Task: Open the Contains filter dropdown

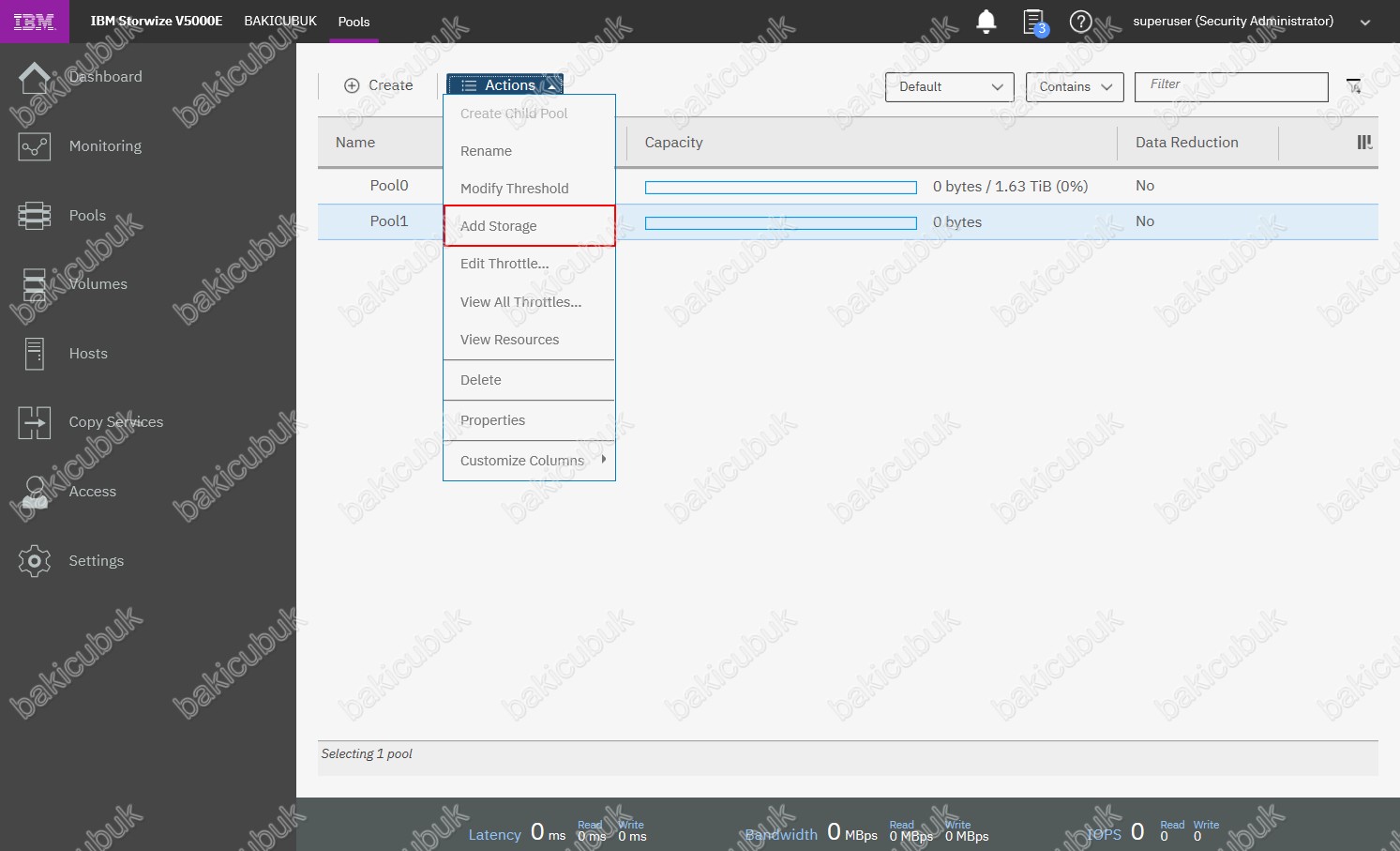Action: pyautogui.click(x=1075, y=86)
